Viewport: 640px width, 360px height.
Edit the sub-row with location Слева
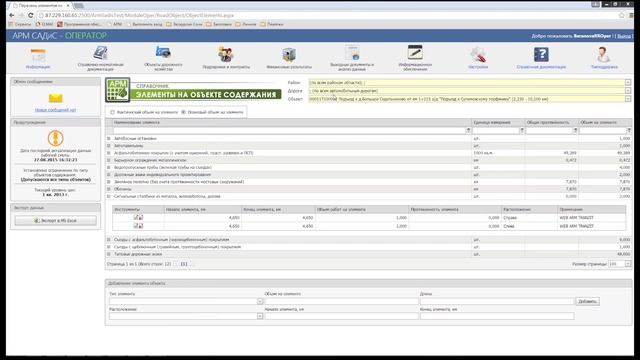click(136, 226)
